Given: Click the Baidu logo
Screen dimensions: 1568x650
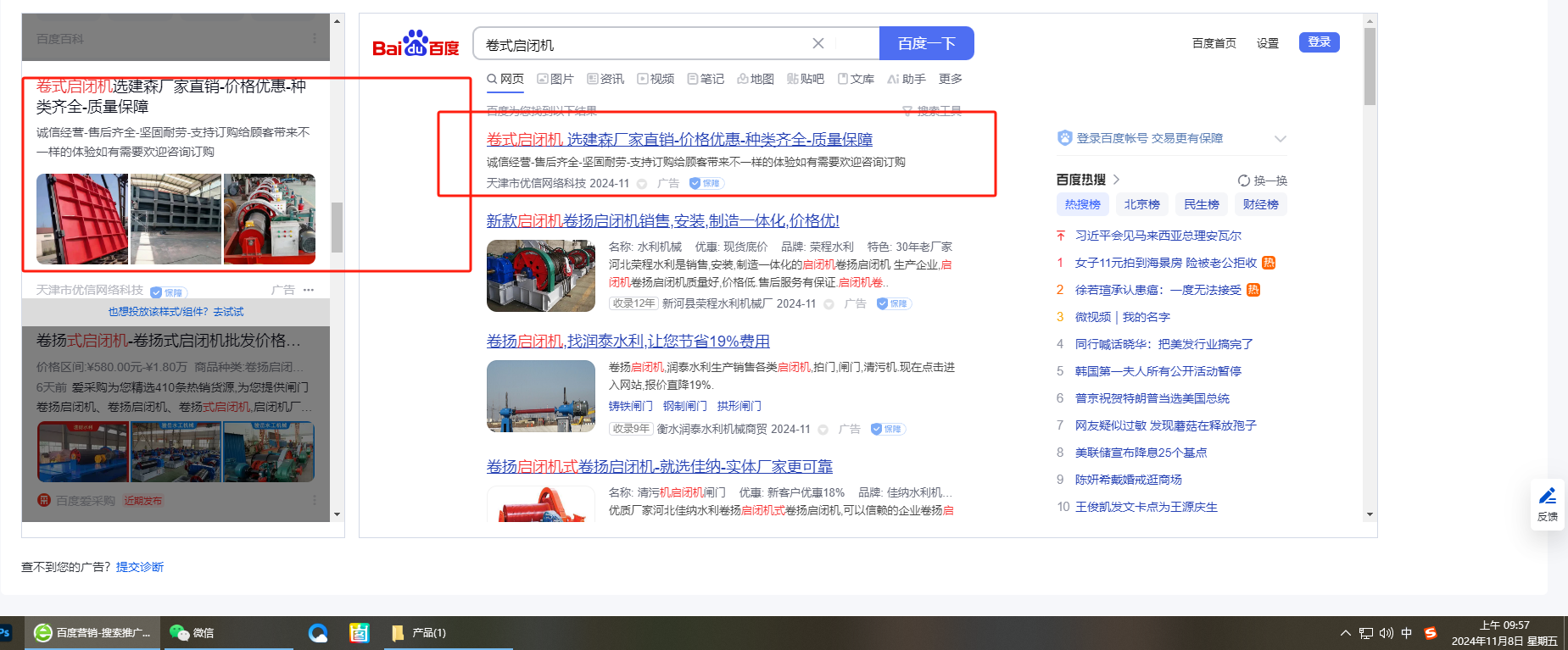Looking at the screenshot, I should coord(416,44).
